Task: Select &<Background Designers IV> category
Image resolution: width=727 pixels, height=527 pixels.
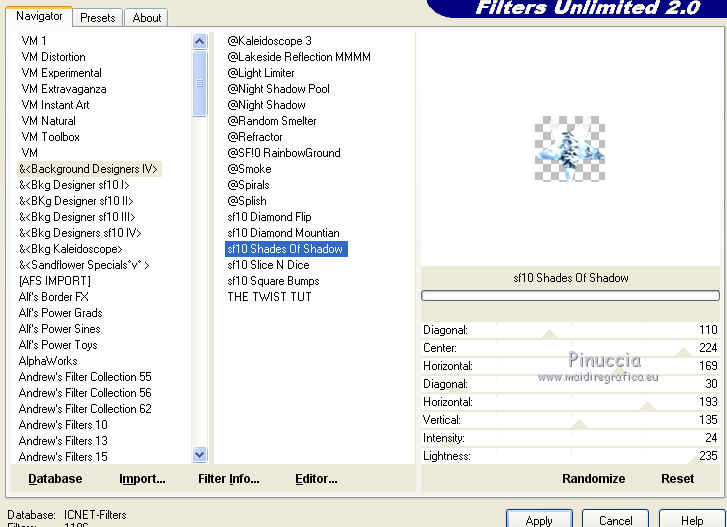Action: [88, 169]
